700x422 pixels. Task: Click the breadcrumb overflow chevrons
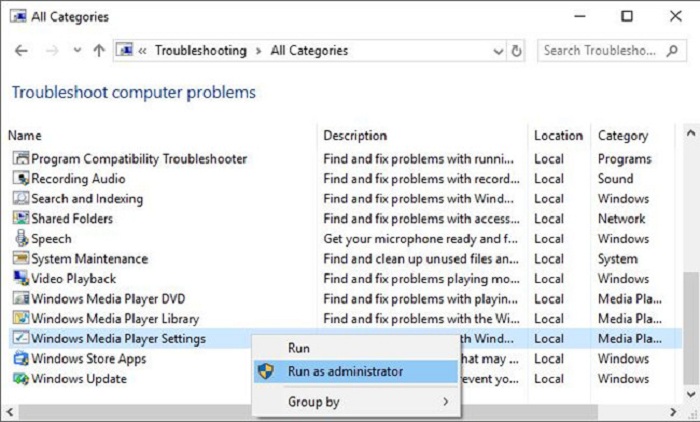click(x=142, y=51)
